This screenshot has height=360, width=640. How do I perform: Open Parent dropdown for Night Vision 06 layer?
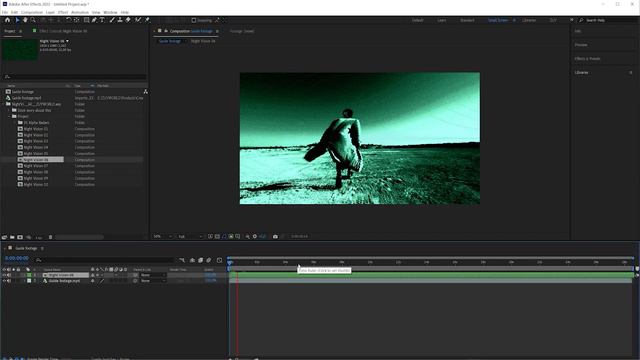[x=152, y=276]
